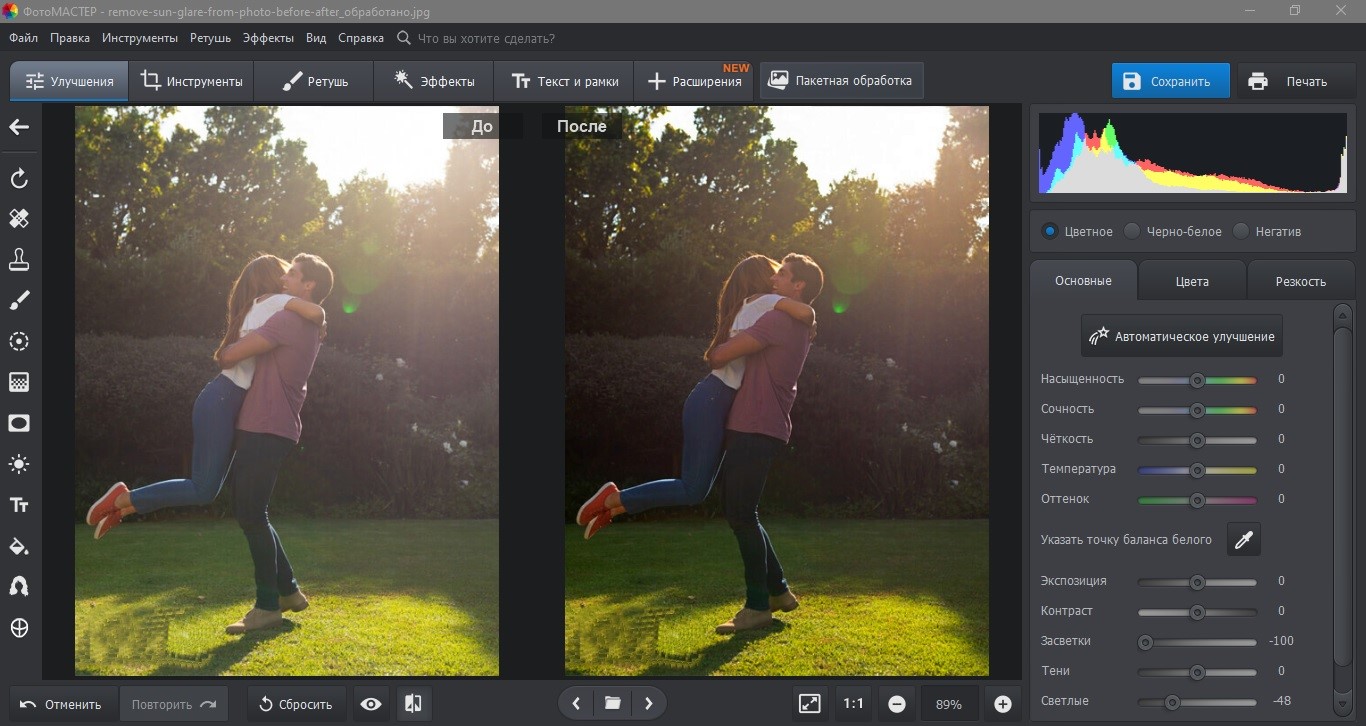1366x726 pixels.
Task: Open the Справка menu
Action: [x=361, y=38]
